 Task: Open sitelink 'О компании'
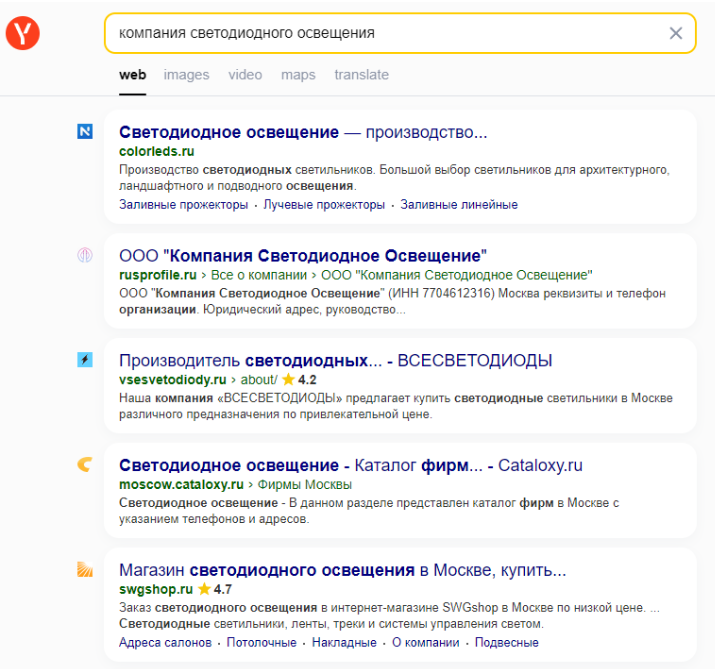point(426,643)
